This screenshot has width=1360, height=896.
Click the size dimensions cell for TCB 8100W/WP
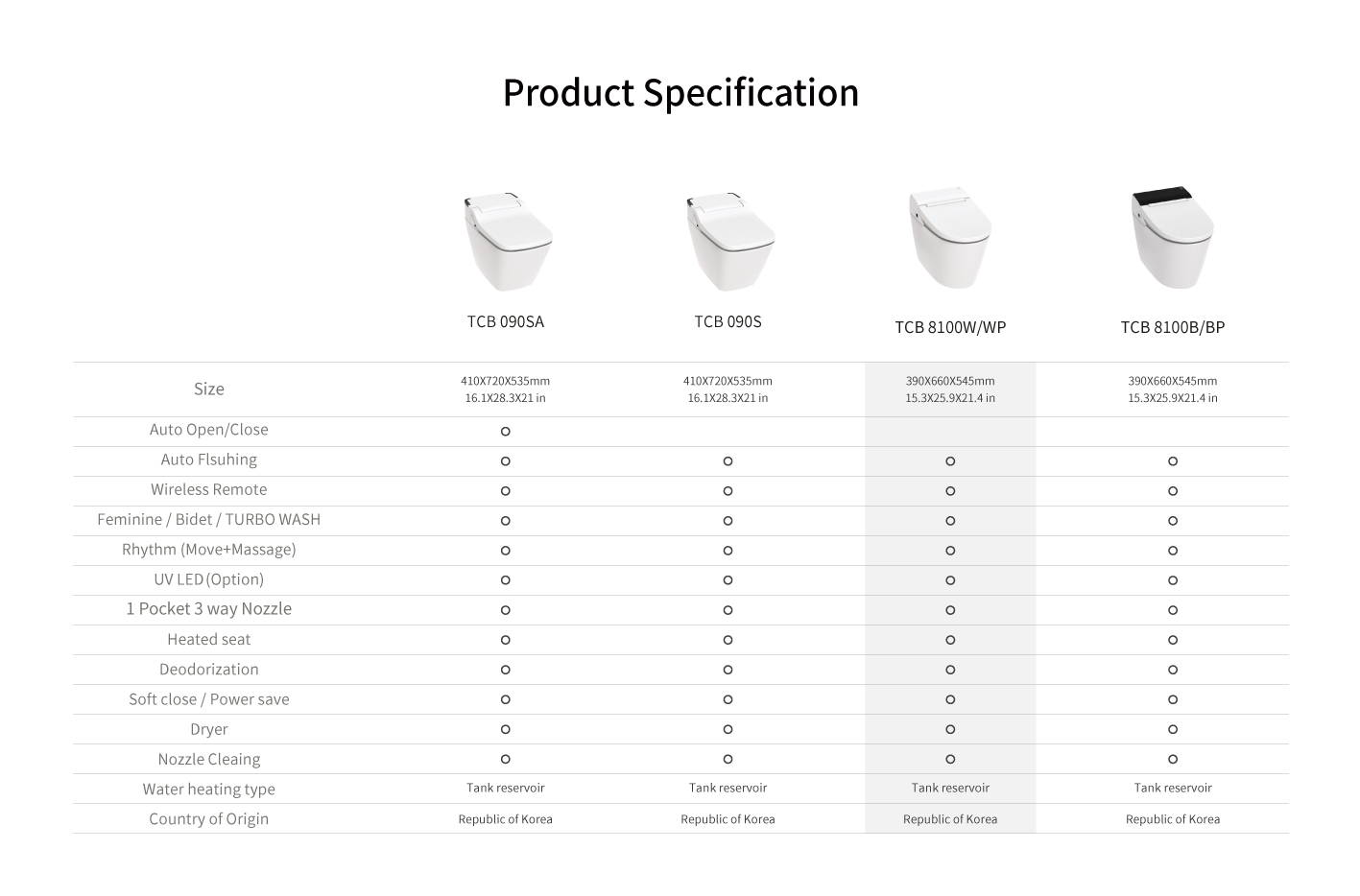[x=950, y=389]
